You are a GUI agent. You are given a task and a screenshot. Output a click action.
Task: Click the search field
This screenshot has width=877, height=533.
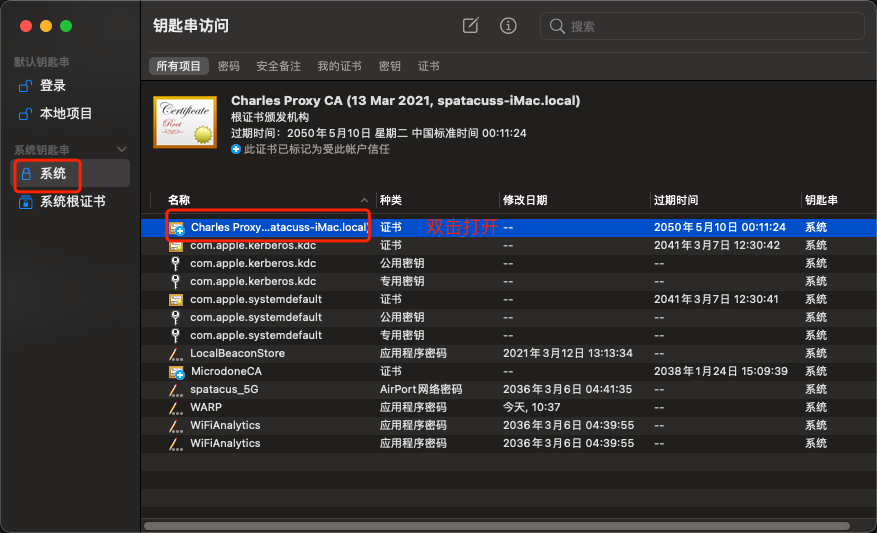coord(702,26)
